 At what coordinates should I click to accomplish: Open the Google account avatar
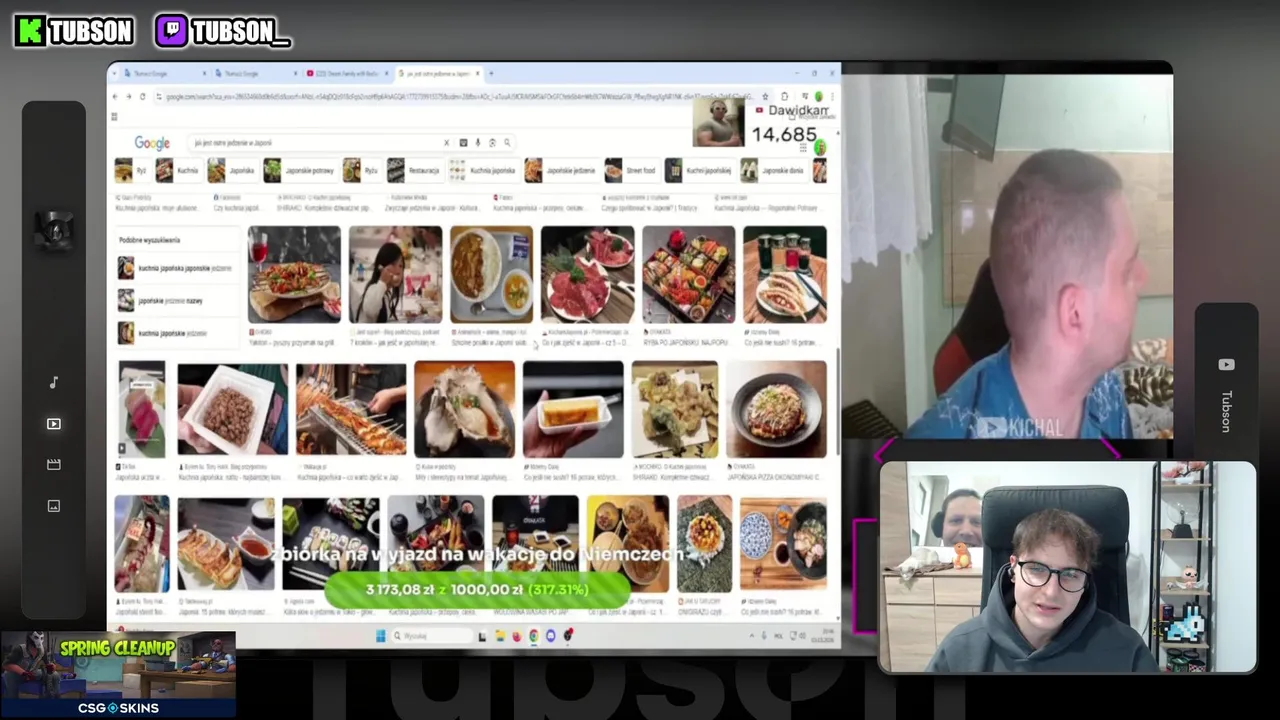[x=820, y=147]
